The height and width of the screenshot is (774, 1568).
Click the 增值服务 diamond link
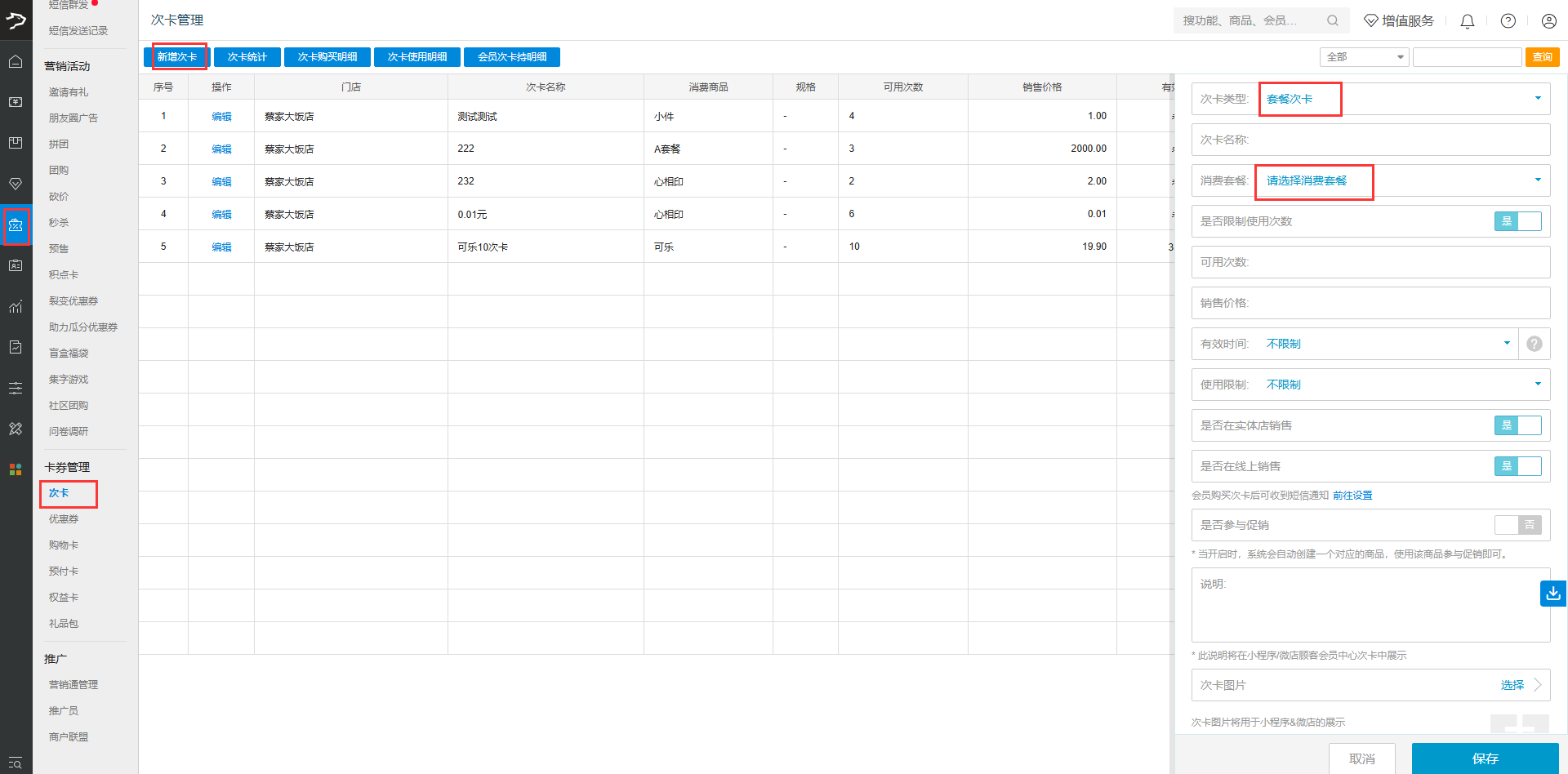point(1399,20)
